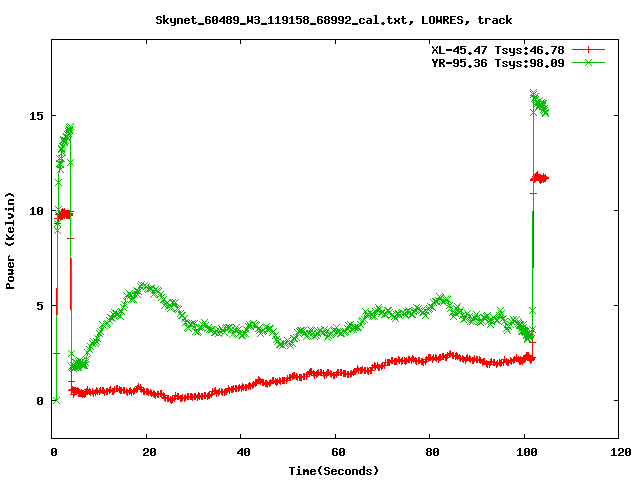Click the y-axis tick label 5
Image resolution: width=640 pixels, height=480 pixels.
pyautogui.click(x=40, y=306)
